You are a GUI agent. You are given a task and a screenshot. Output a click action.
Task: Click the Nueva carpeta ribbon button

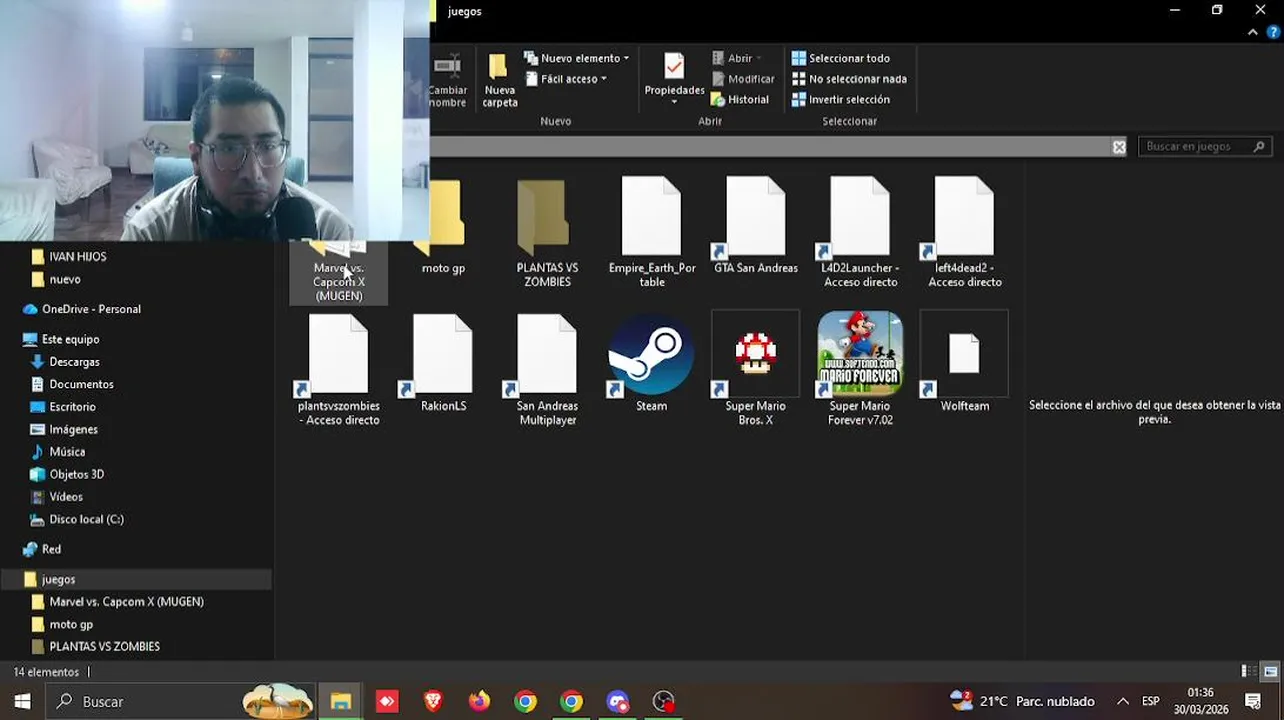(499, 80)
